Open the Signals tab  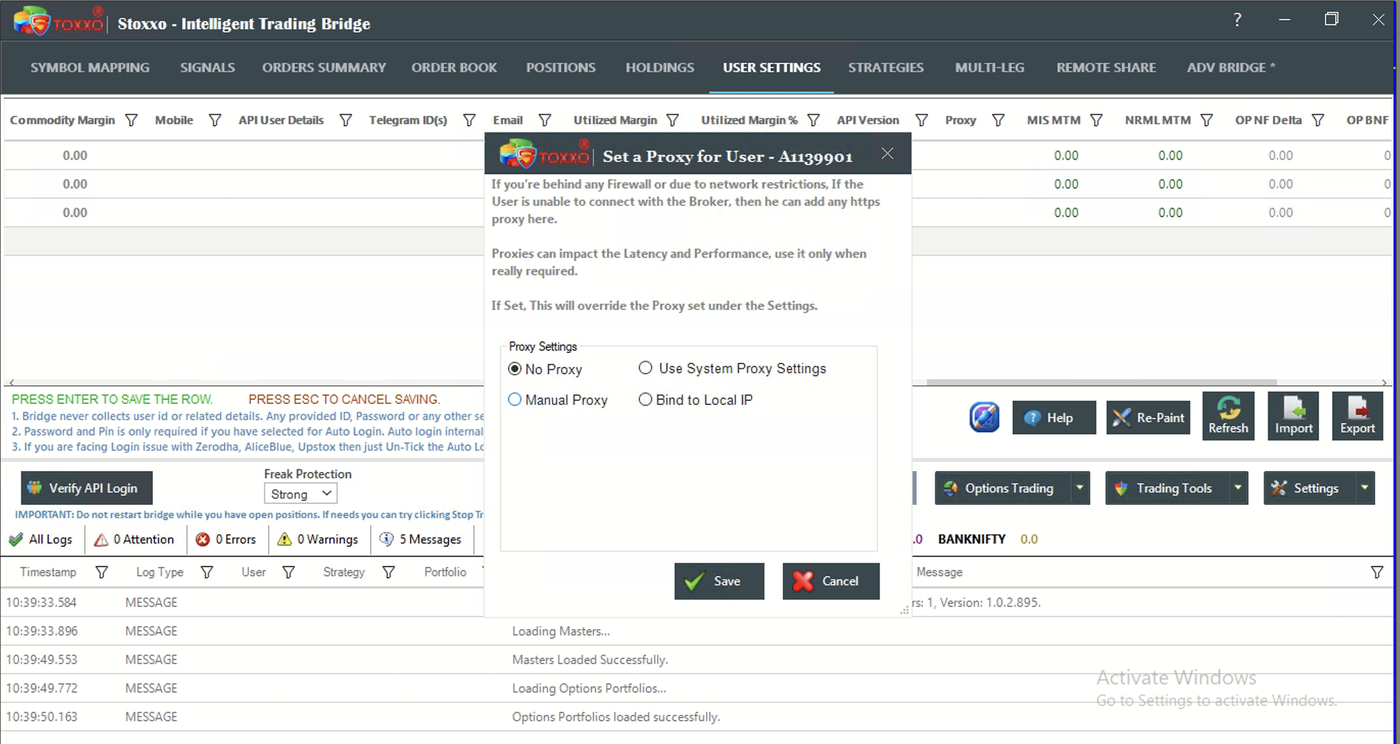208,68
